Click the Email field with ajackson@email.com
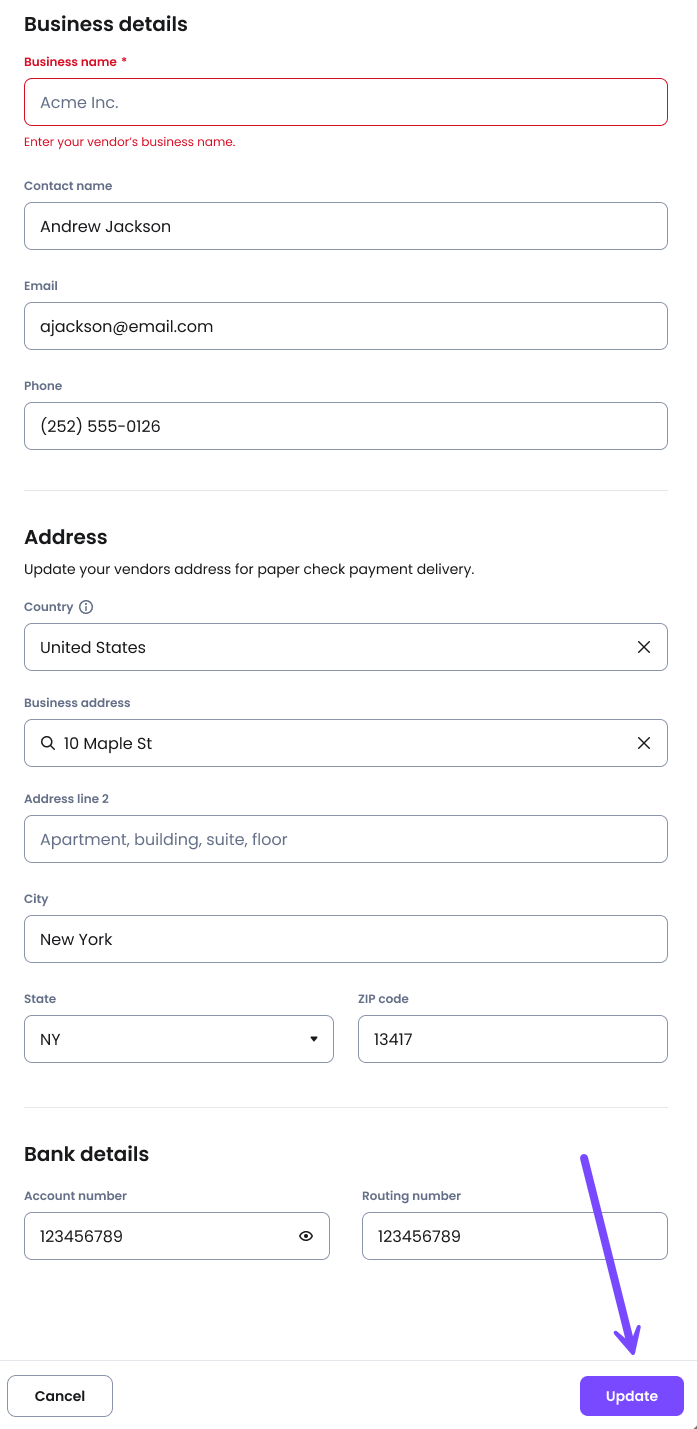Viewport: 697px width, 1429px height. tap(345, 326)
